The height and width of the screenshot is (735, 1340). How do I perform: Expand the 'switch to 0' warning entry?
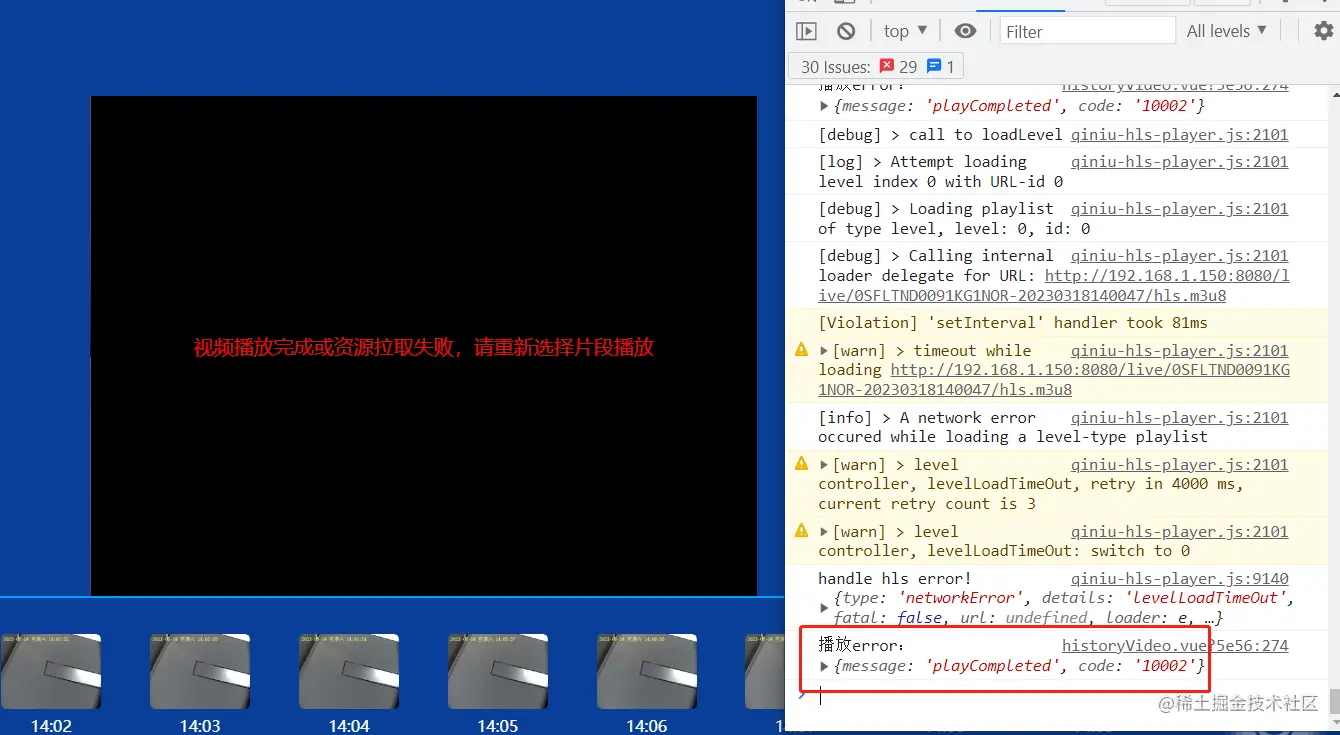point(824,532)
